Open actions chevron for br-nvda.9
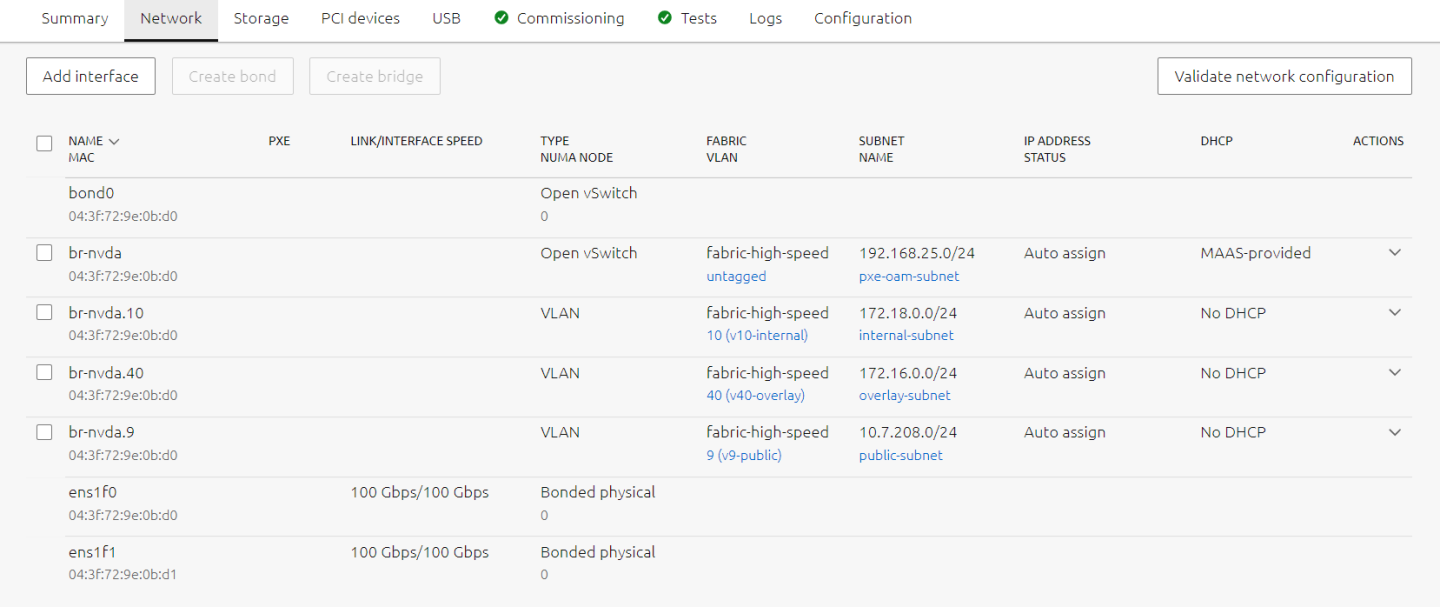Image resolution: width=1440 pixels, height=607 pixels. (1395, 432)
